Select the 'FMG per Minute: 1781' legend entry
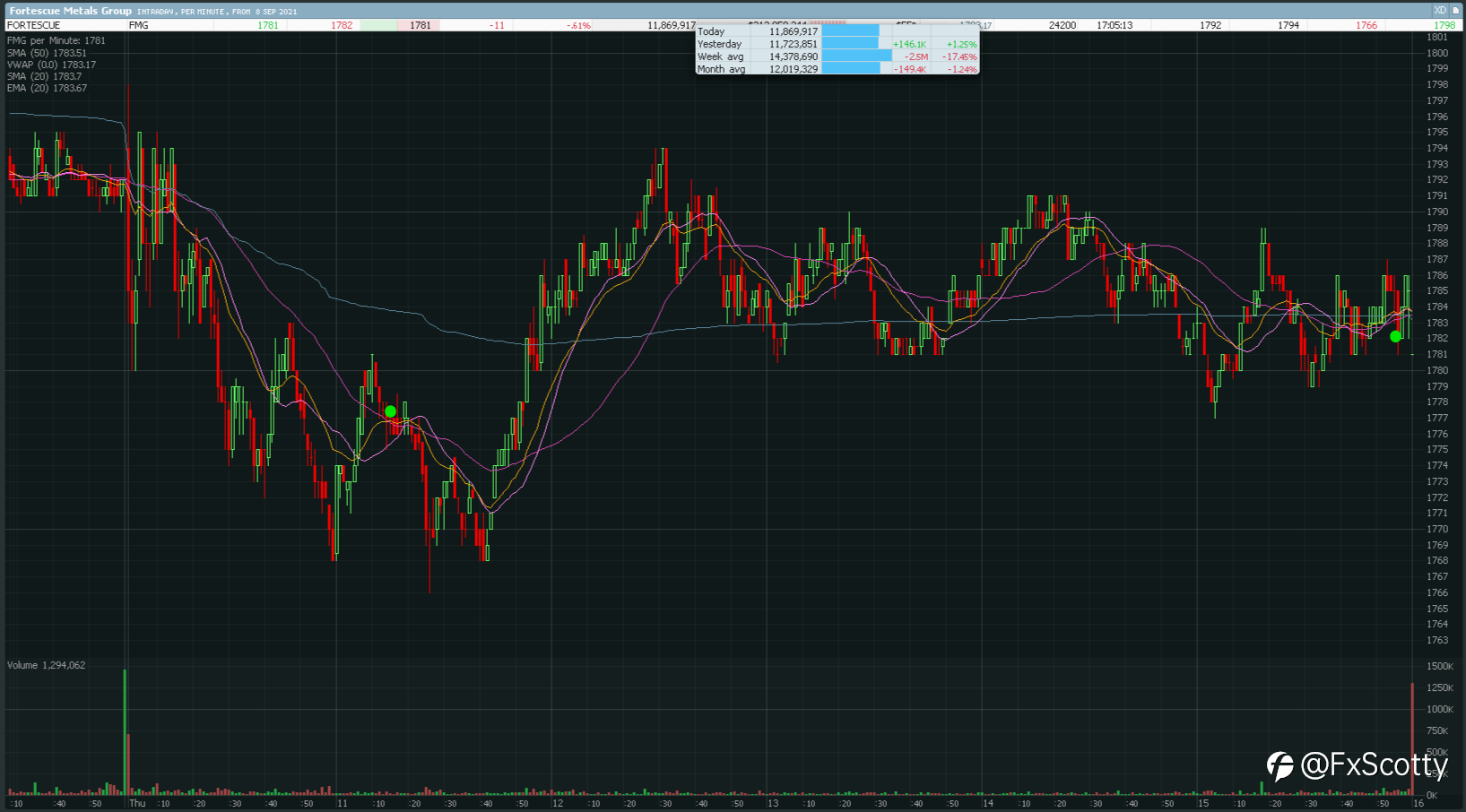Screen dimensions: 1466x812 (x=56, y=40)
